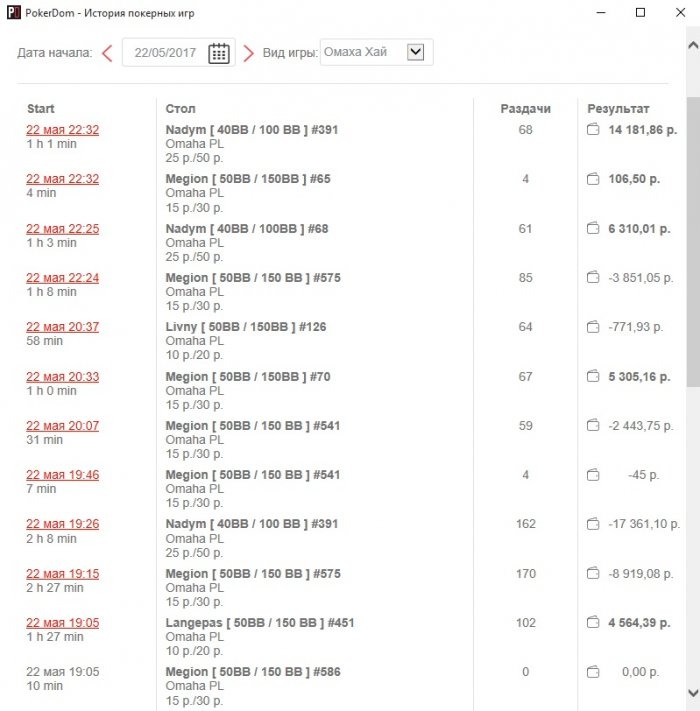Viewport: 700px width, 711px height.
Task: Click the result value 5 305,16 р.
Action: click(639, 376)
